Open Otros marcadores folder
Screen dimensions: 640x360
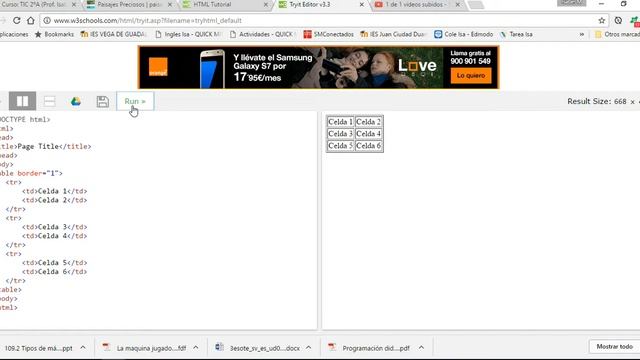pos(617,34)
